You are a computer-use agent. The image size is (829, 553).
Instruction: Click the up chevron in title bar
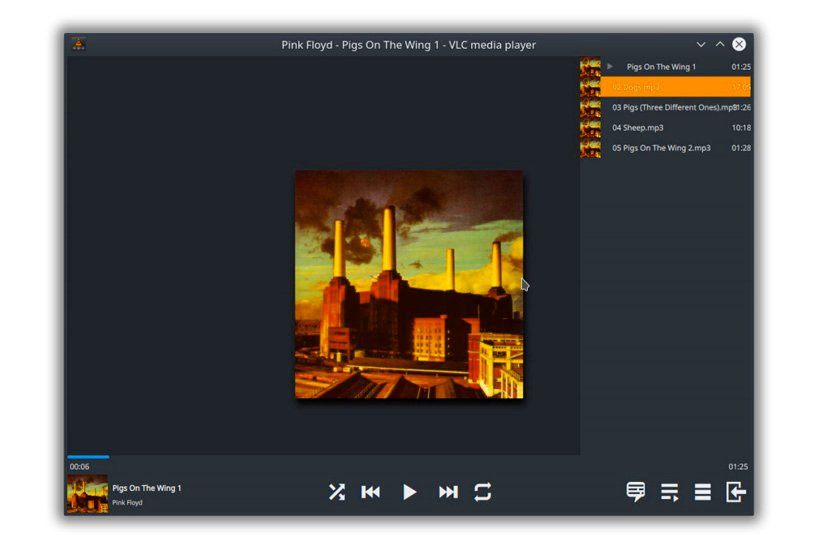pyautogui.click(x=720, y=44)
